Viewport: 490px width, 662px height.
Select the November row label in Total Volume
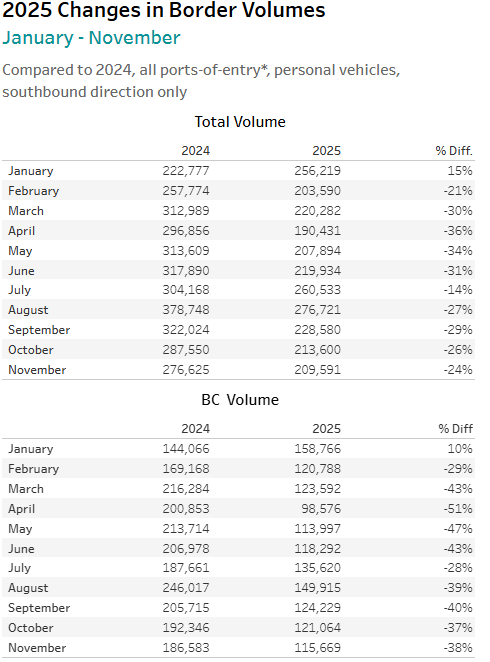(x=37, y=370)
